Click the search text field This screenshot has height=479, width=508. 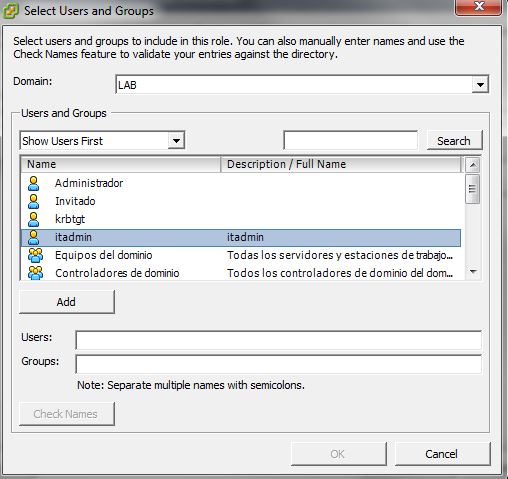click(350, 140)
